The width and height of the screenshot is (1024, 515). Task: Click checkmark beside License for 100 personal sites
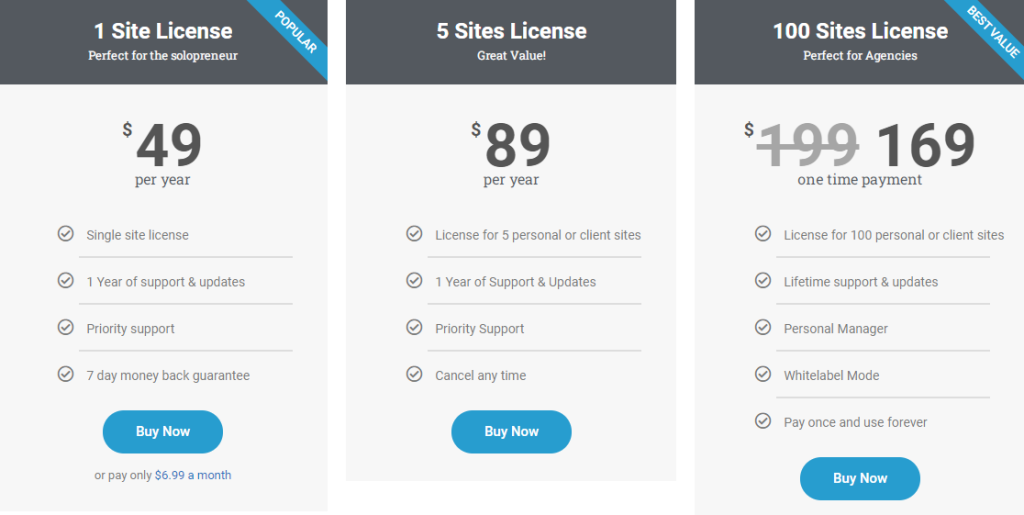tap(763, 234)
